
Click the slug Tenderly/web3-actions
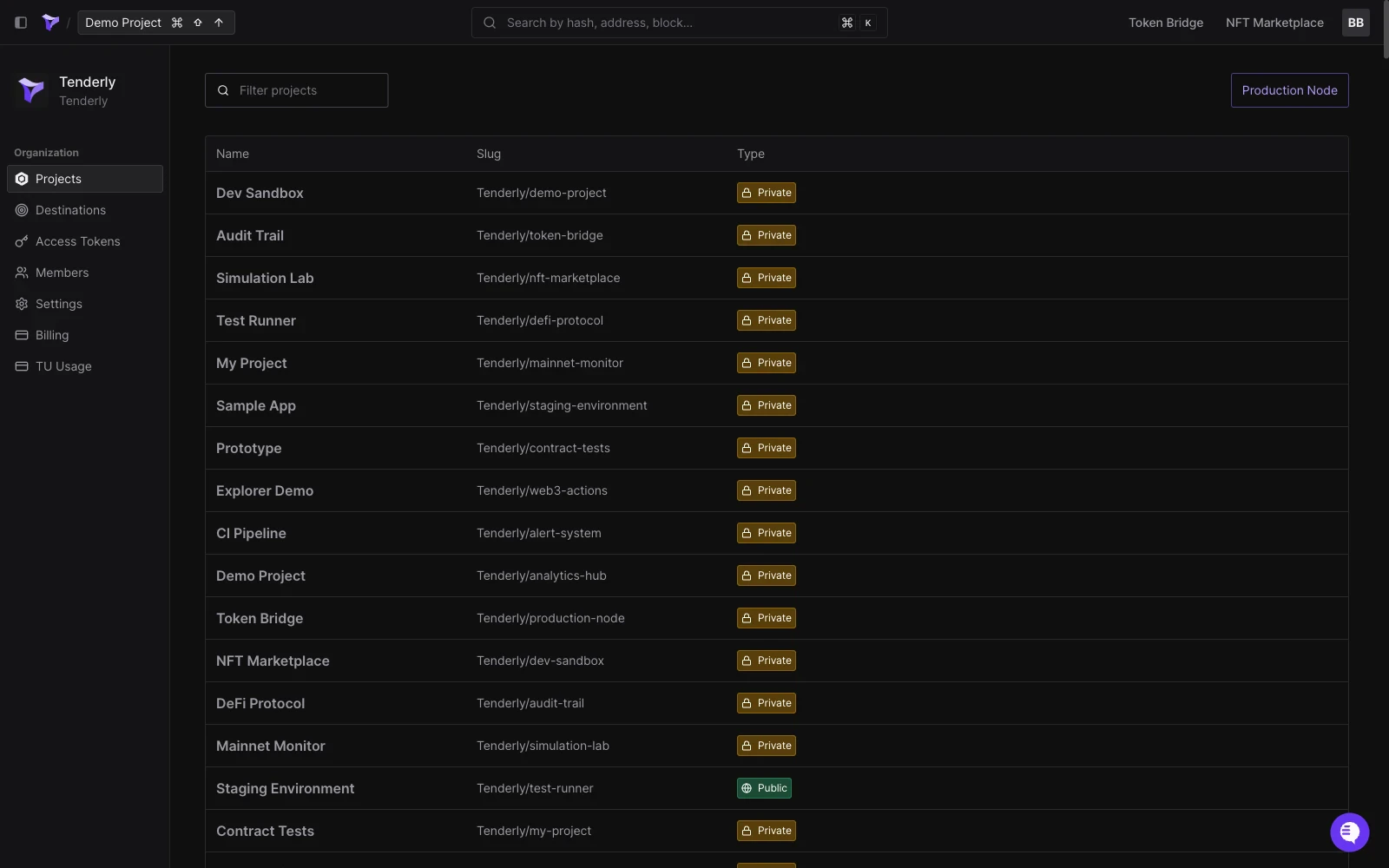coord(542,490)
